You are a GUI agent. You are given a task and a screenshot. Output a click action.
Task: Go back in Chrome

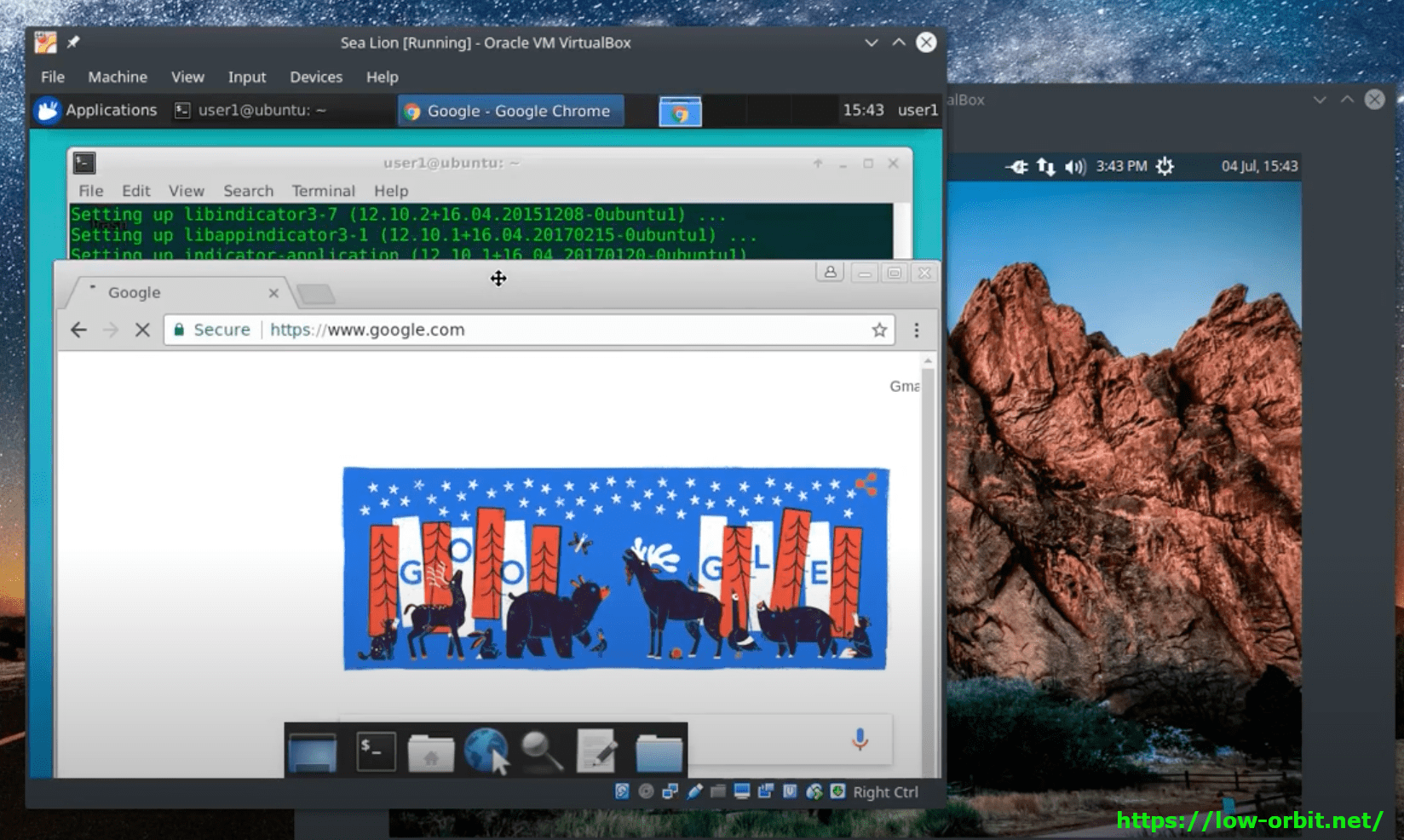[x=78, y=330]
